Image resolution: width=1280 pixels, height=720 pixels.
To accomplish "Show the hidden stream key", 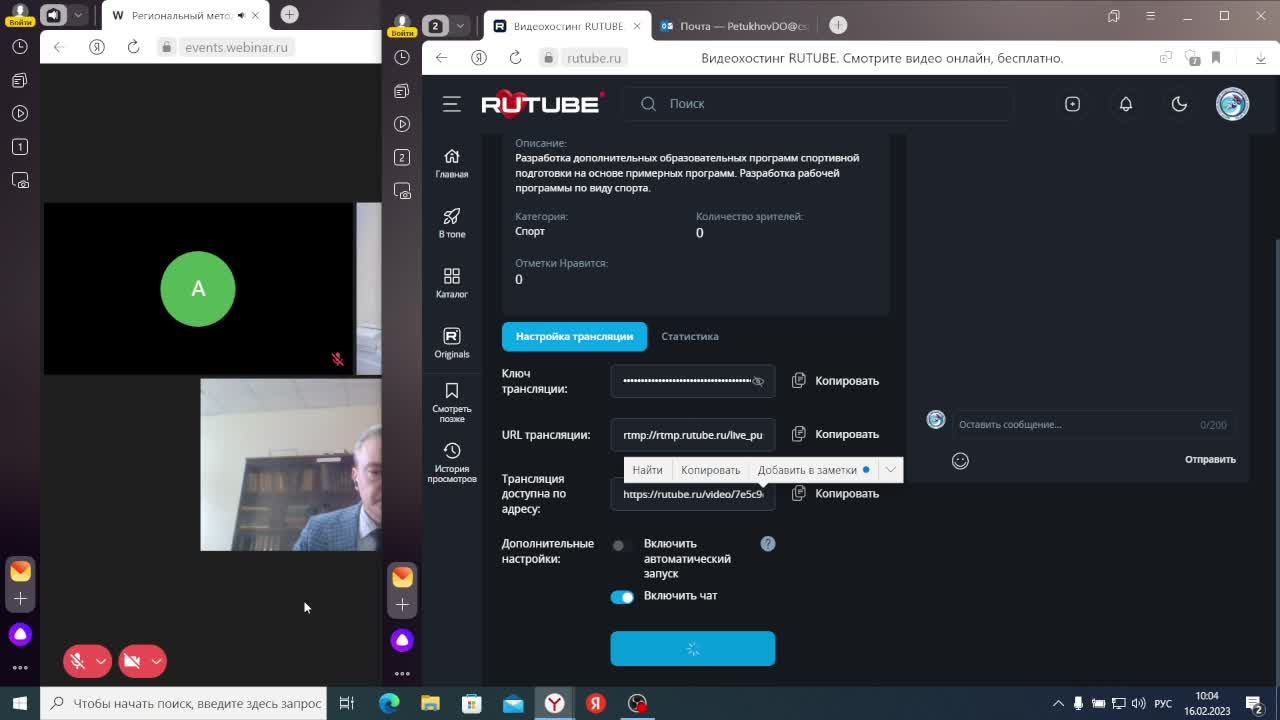I will (x=758, y=381).
